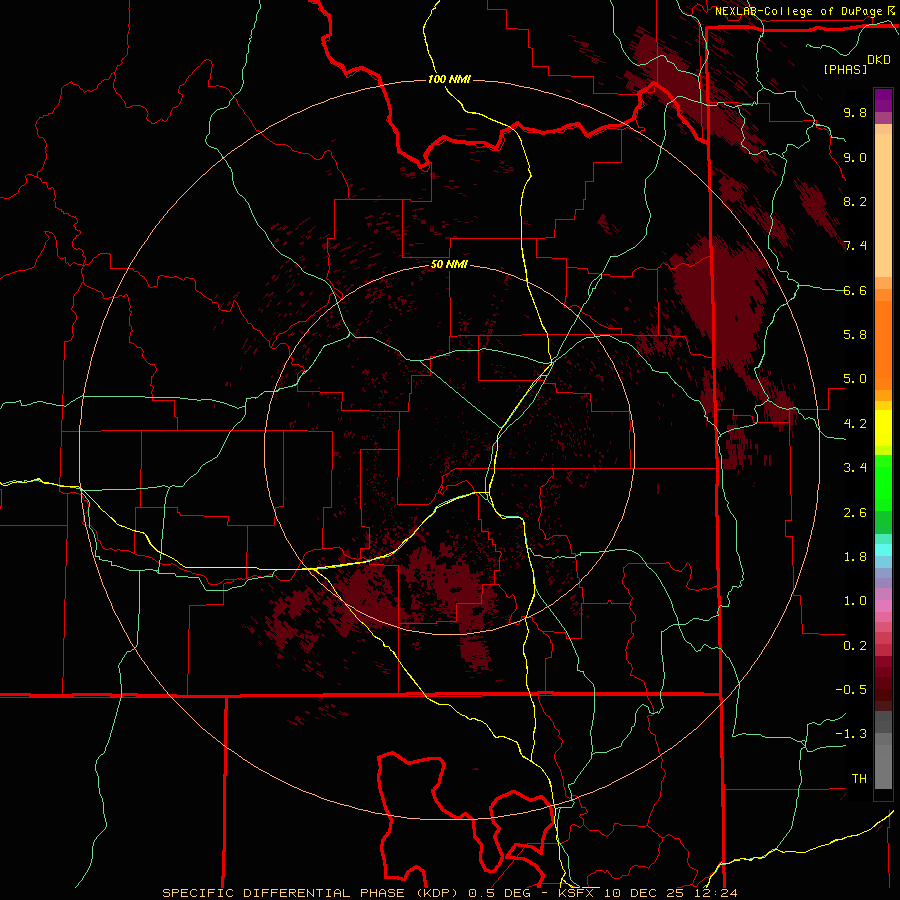Click the 1.0 legend value
Image resolution: width=900 pixels, height=900 pixels.
pos(855,601)
